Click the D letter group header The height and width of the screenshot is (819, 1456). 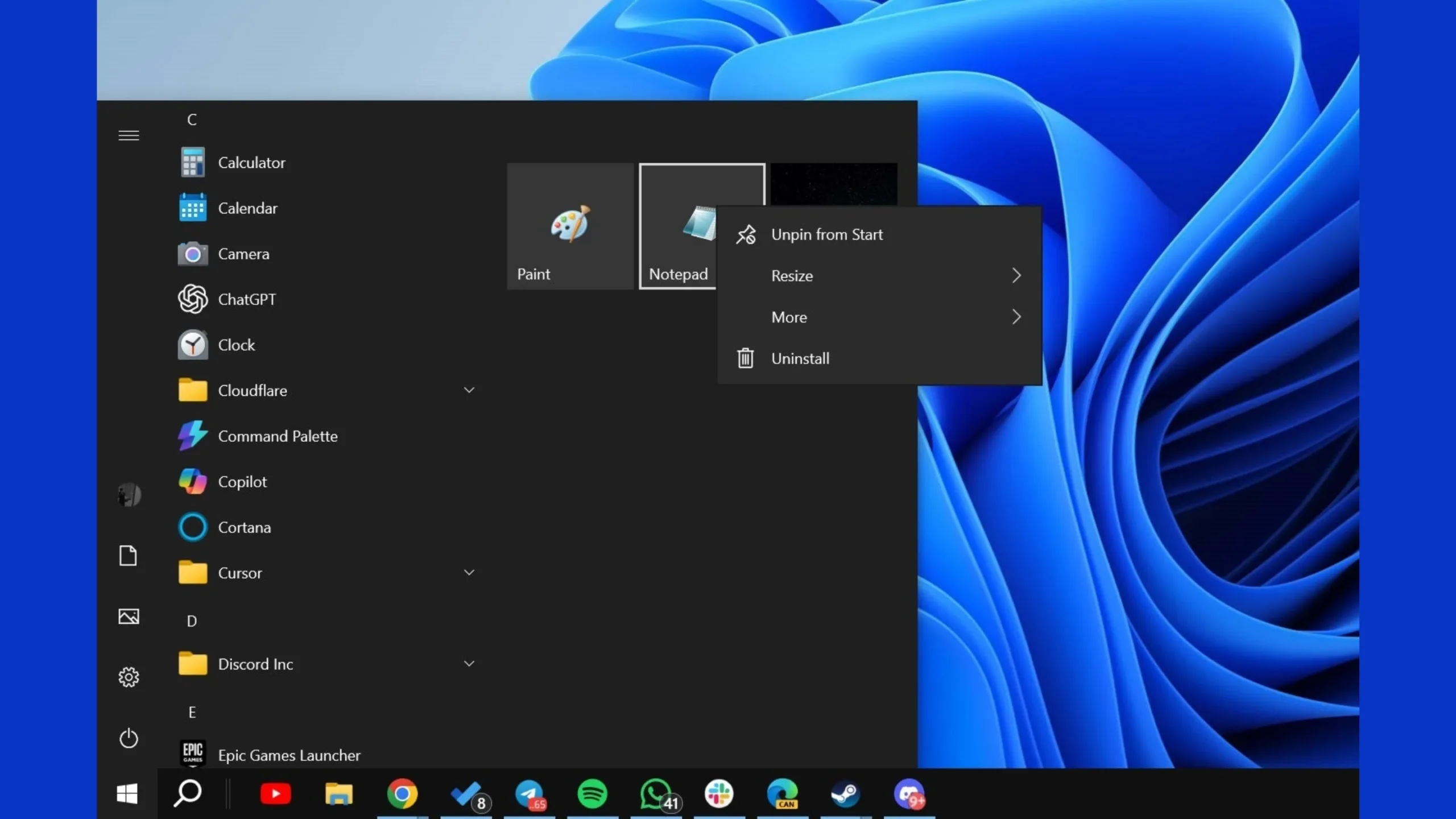(192, 621)
